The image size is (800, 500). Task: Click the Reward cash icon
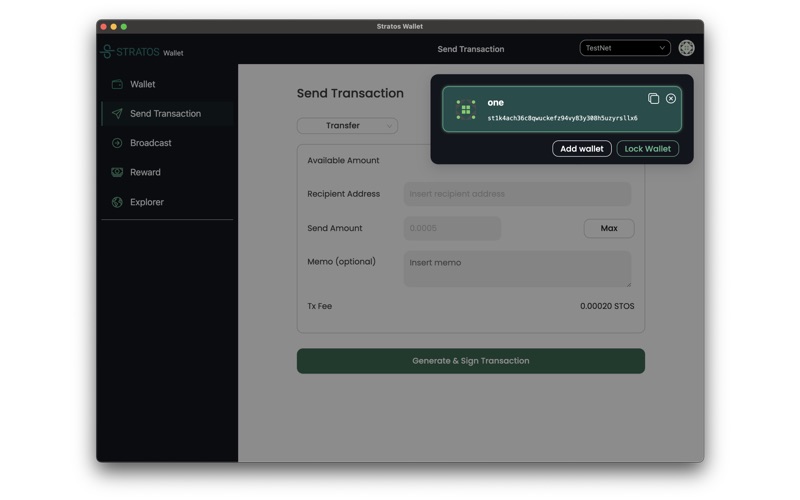tap(117, 172)
